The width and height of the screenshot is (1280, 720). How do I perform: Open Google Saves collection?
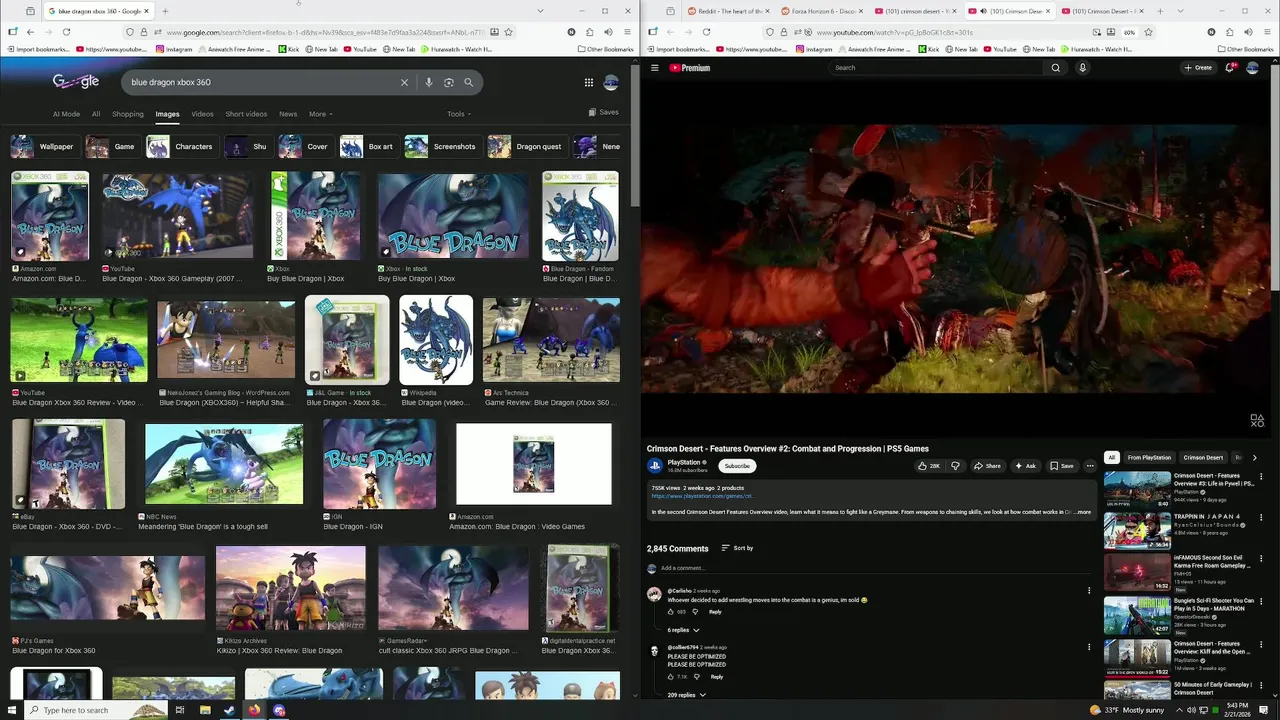point(604,112)
